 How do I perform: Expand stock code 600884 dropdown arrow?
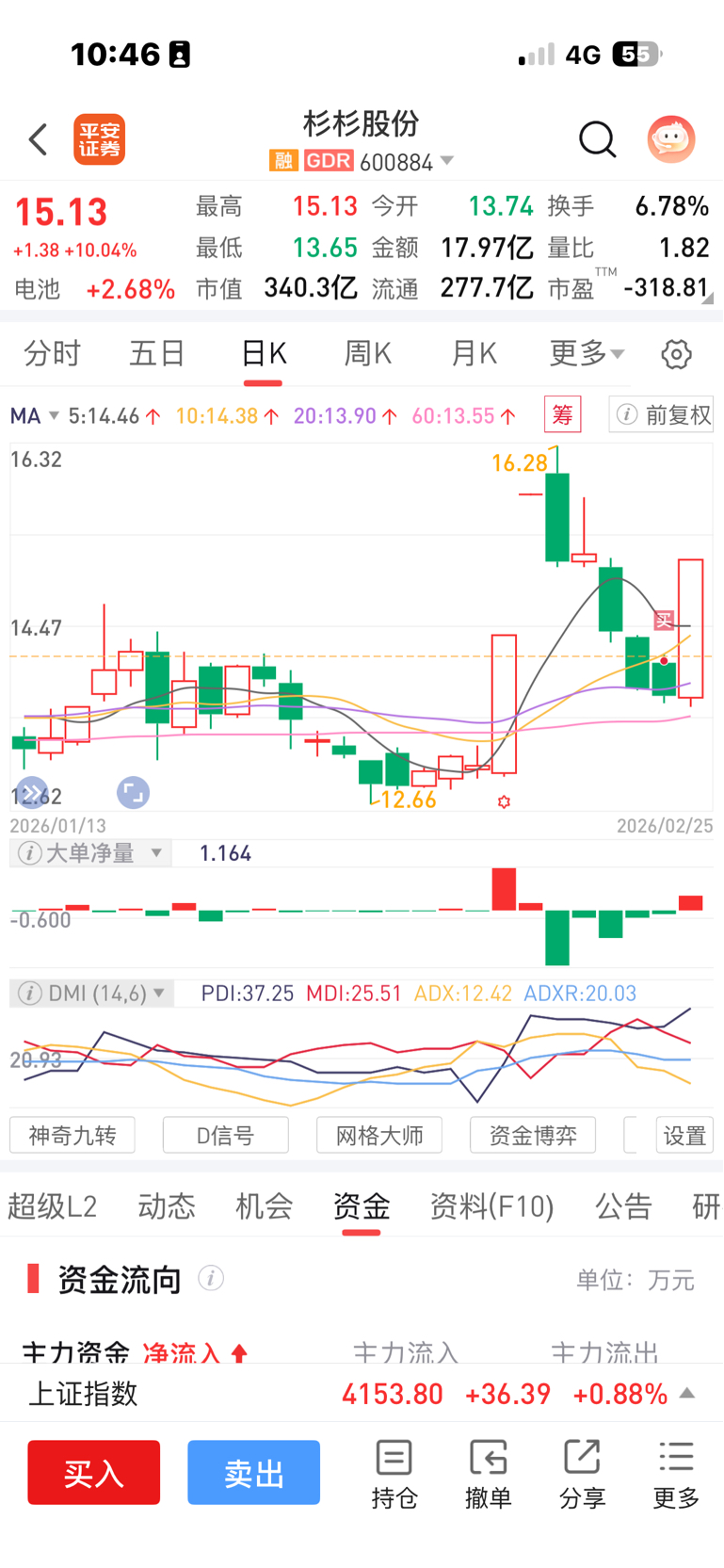[x=447, y=161]
